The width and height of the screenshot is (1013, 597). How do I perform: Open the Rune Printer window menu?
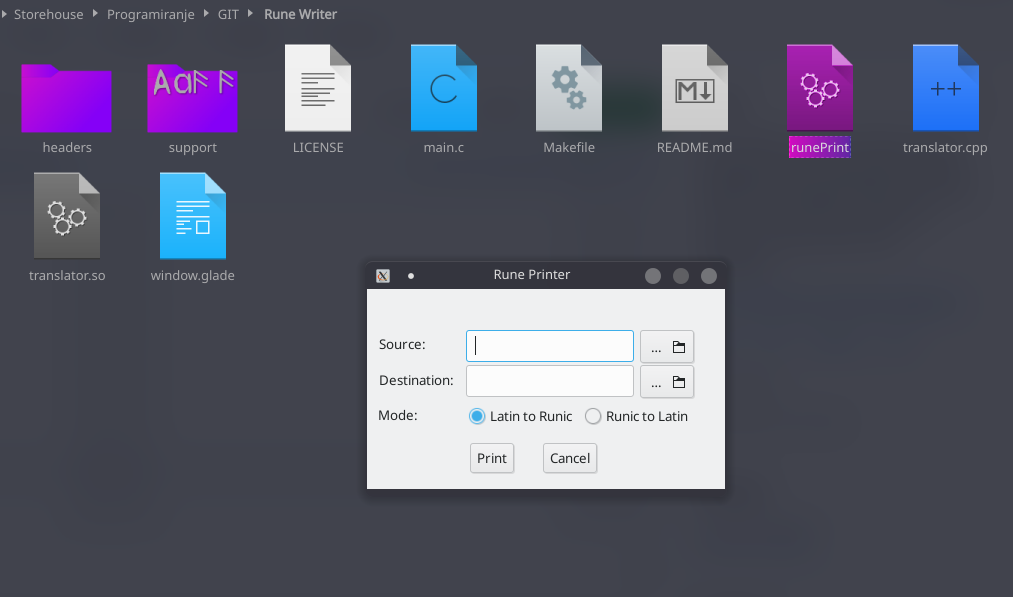pyautogui.click(x=383, y=275)
